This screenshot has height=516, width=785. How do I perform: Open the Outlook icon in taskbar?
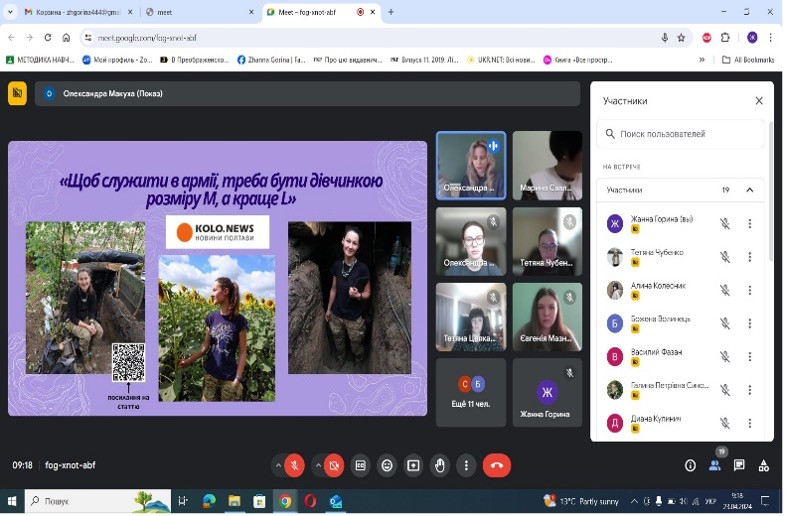pos(335,502)
